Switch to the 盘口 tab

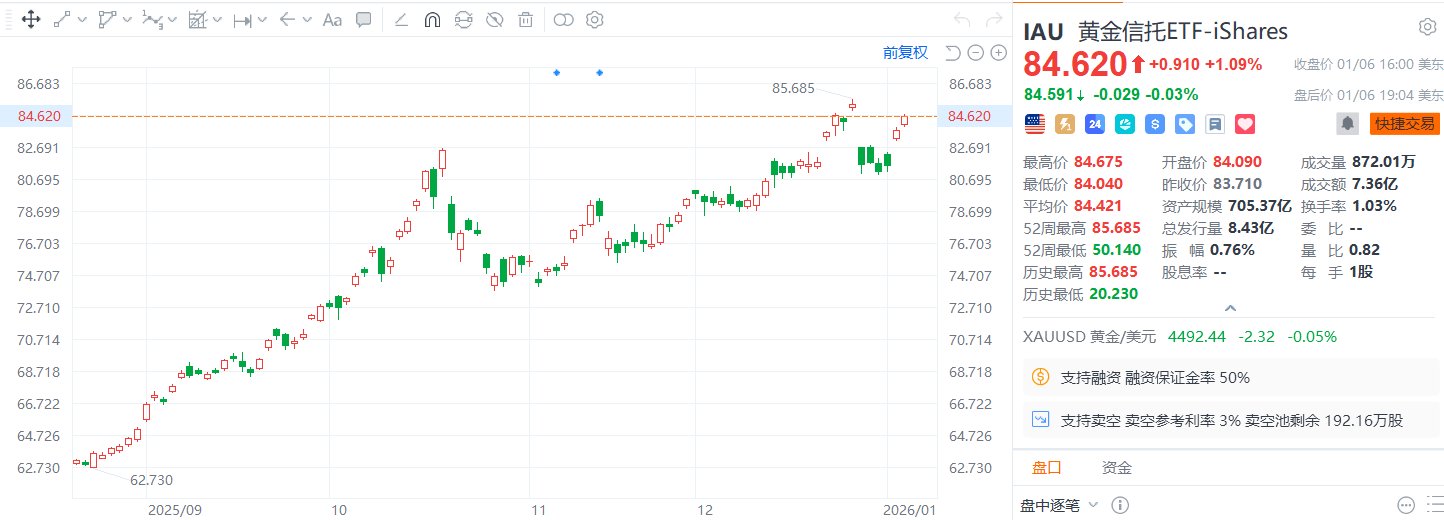click(1046, 468)
